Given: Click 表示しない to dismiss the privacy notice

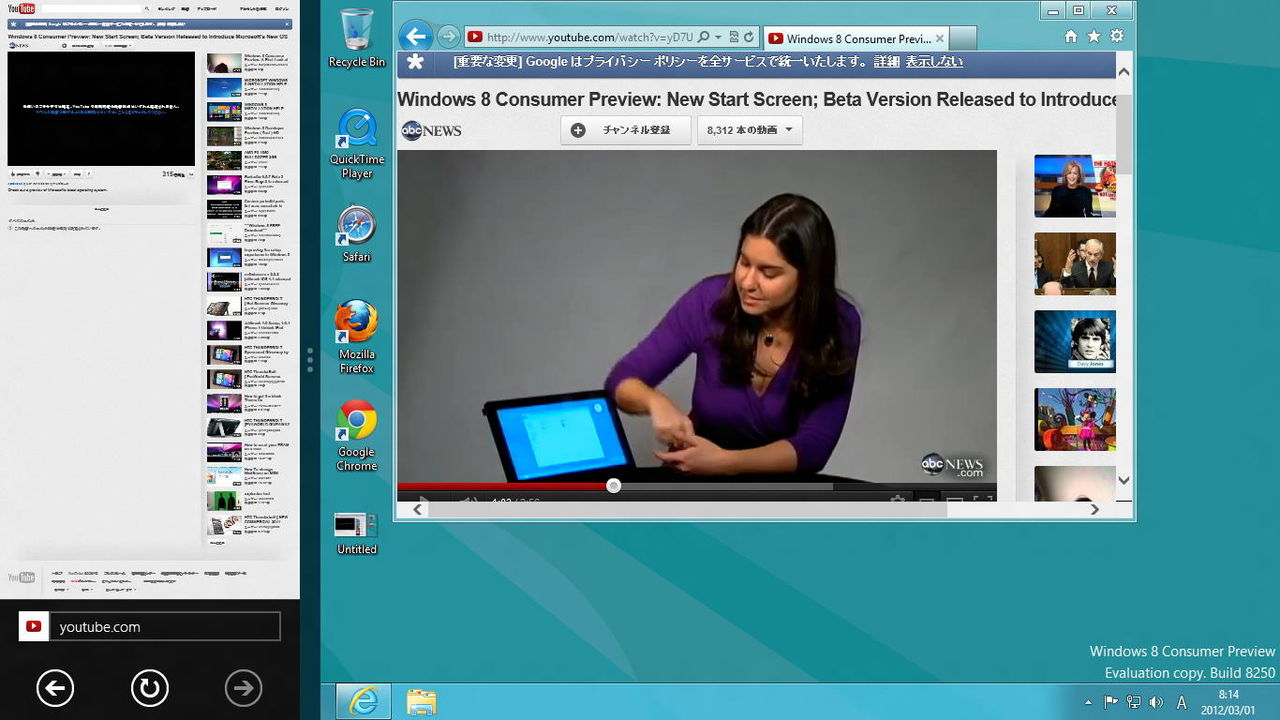Looking at the screenshot, I should tap(934, 62).
